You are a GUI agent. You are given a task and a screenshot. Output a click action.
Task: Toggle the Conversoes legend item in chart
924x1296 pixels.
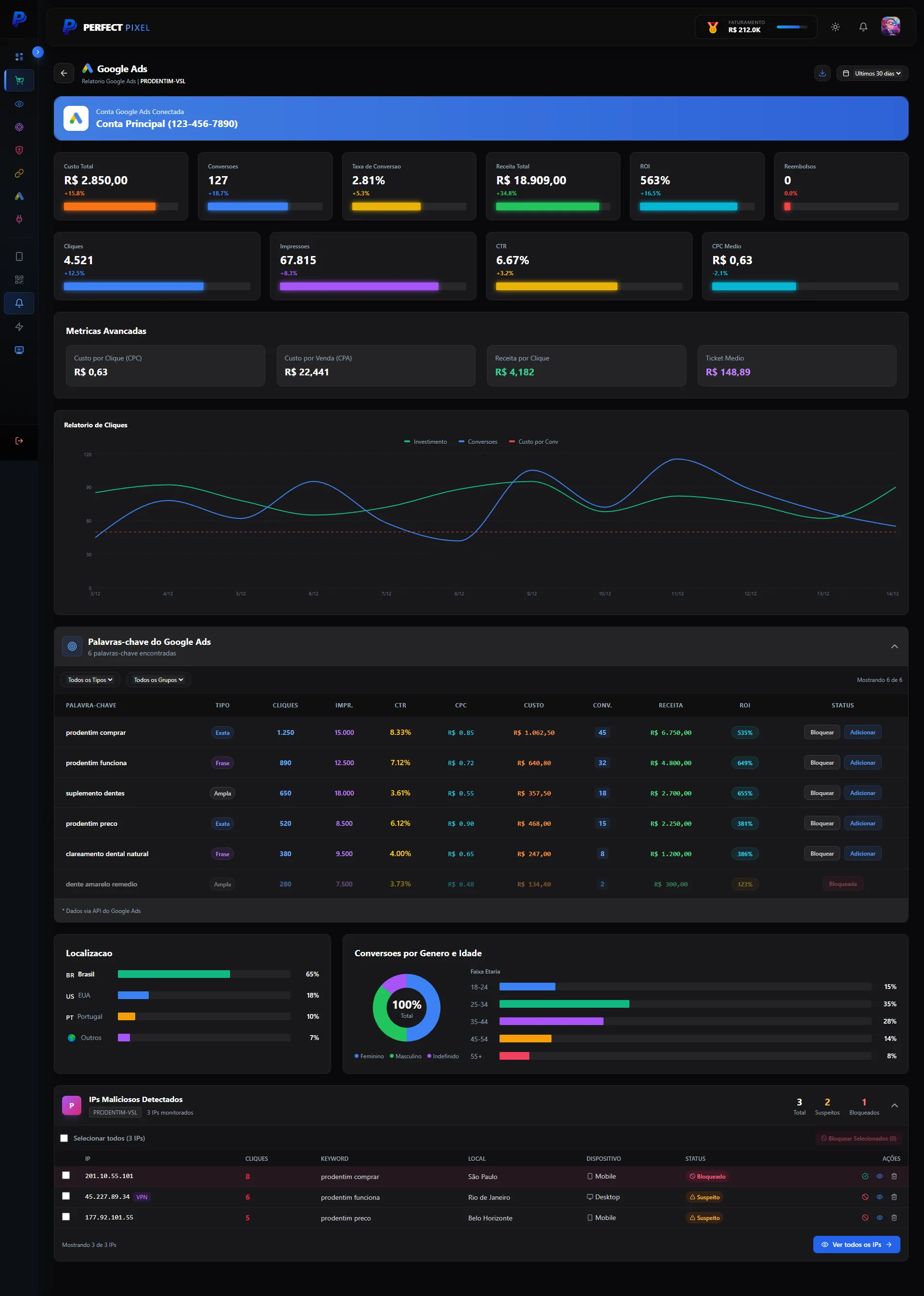tap(478, 442)
